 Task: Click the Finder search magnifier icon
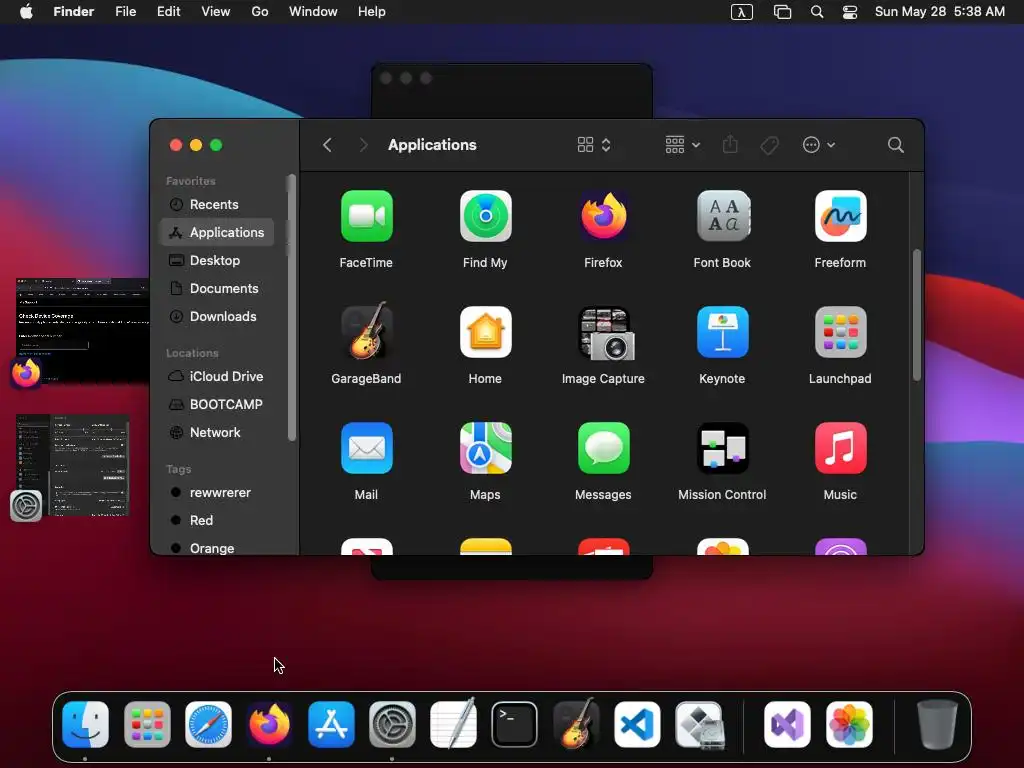point(895,145)
